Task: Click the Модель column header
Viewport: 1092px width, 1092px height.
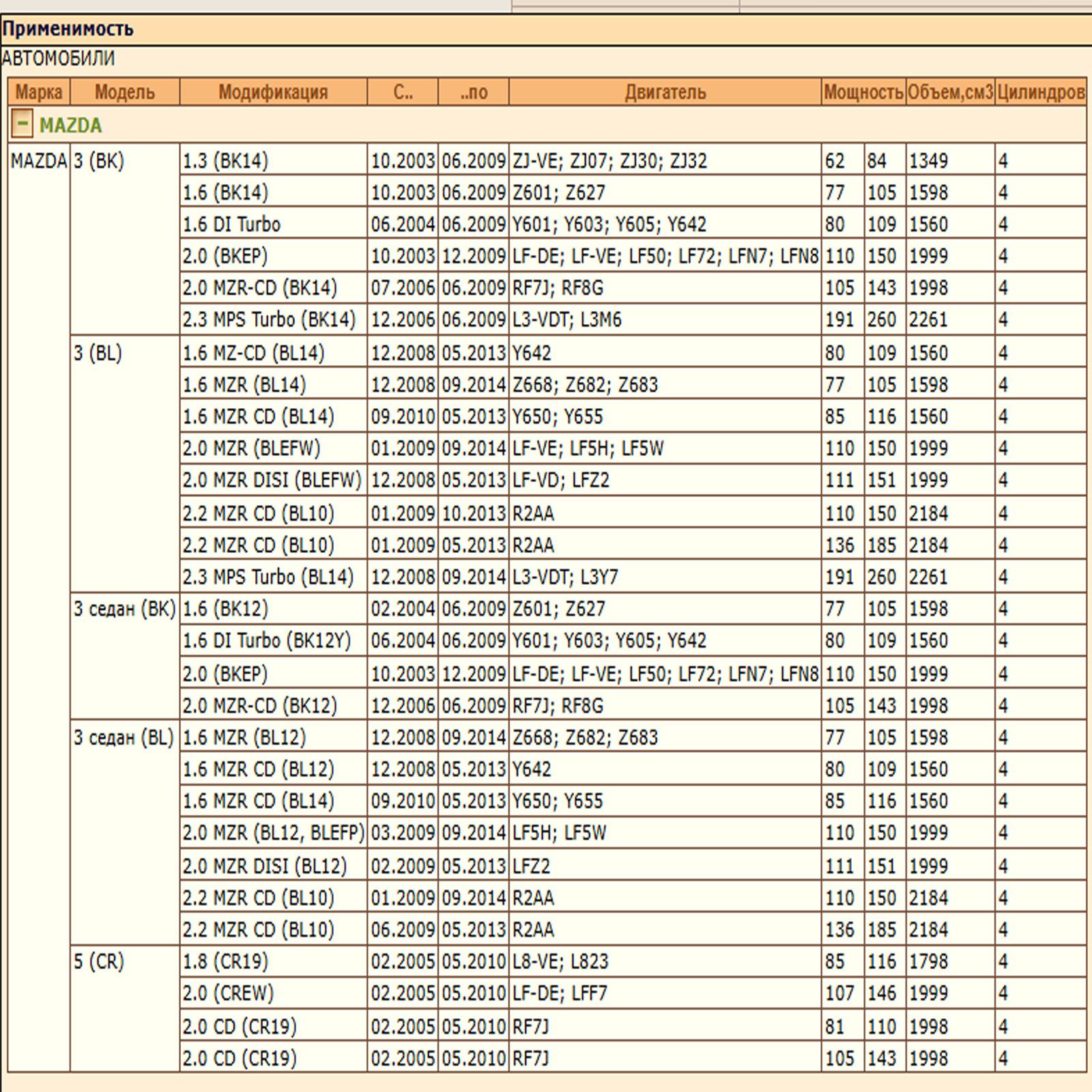Action: pyautogui.click(x=125, y=92)
